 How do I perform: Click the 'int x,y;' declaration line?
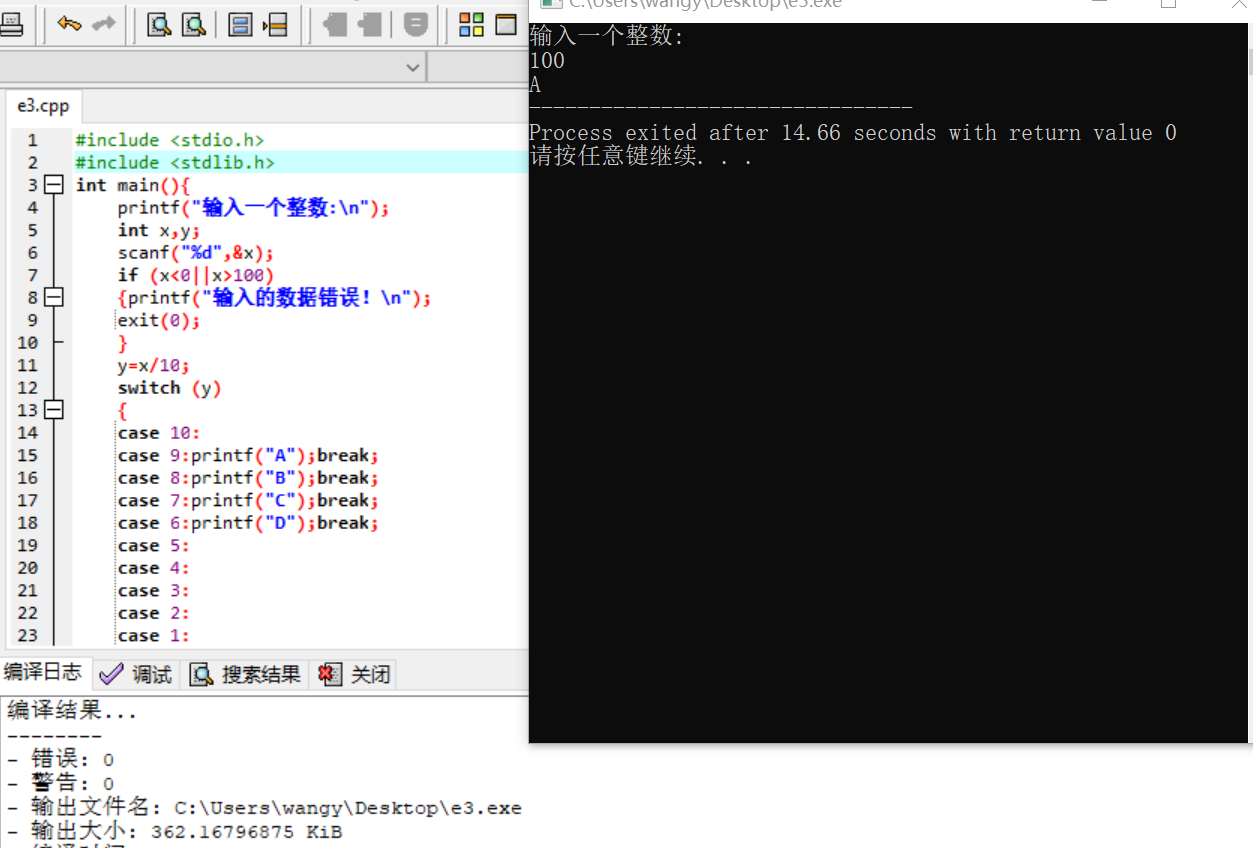coord(159,230)
